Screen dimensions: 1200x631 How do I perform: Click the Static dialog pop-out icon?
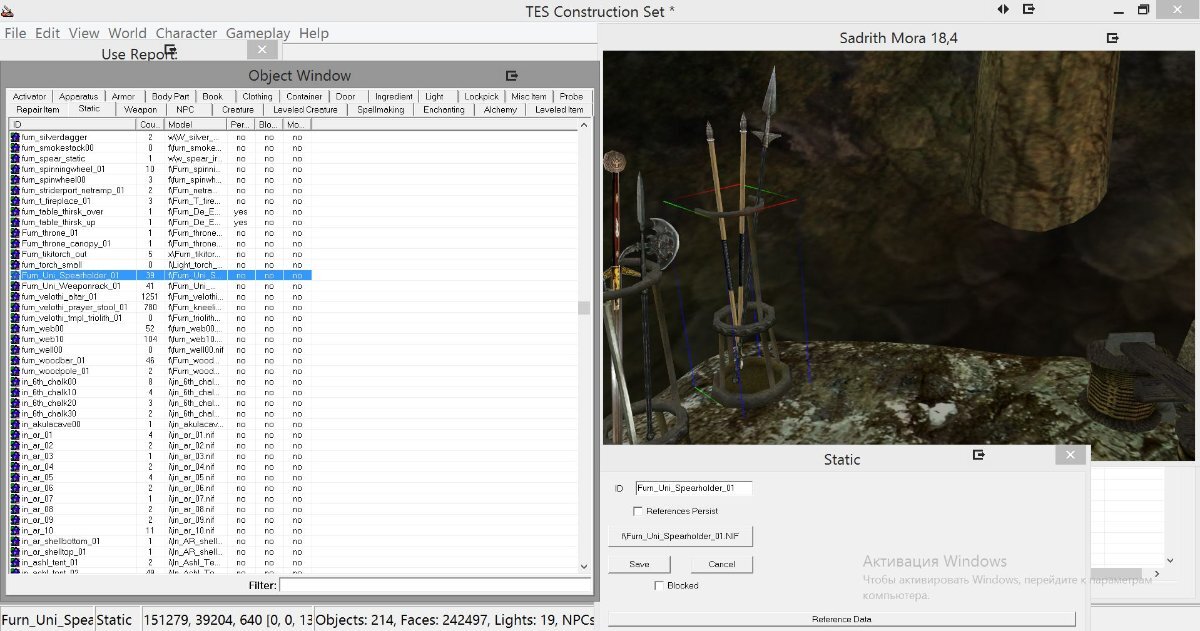(x=979, y=455)
